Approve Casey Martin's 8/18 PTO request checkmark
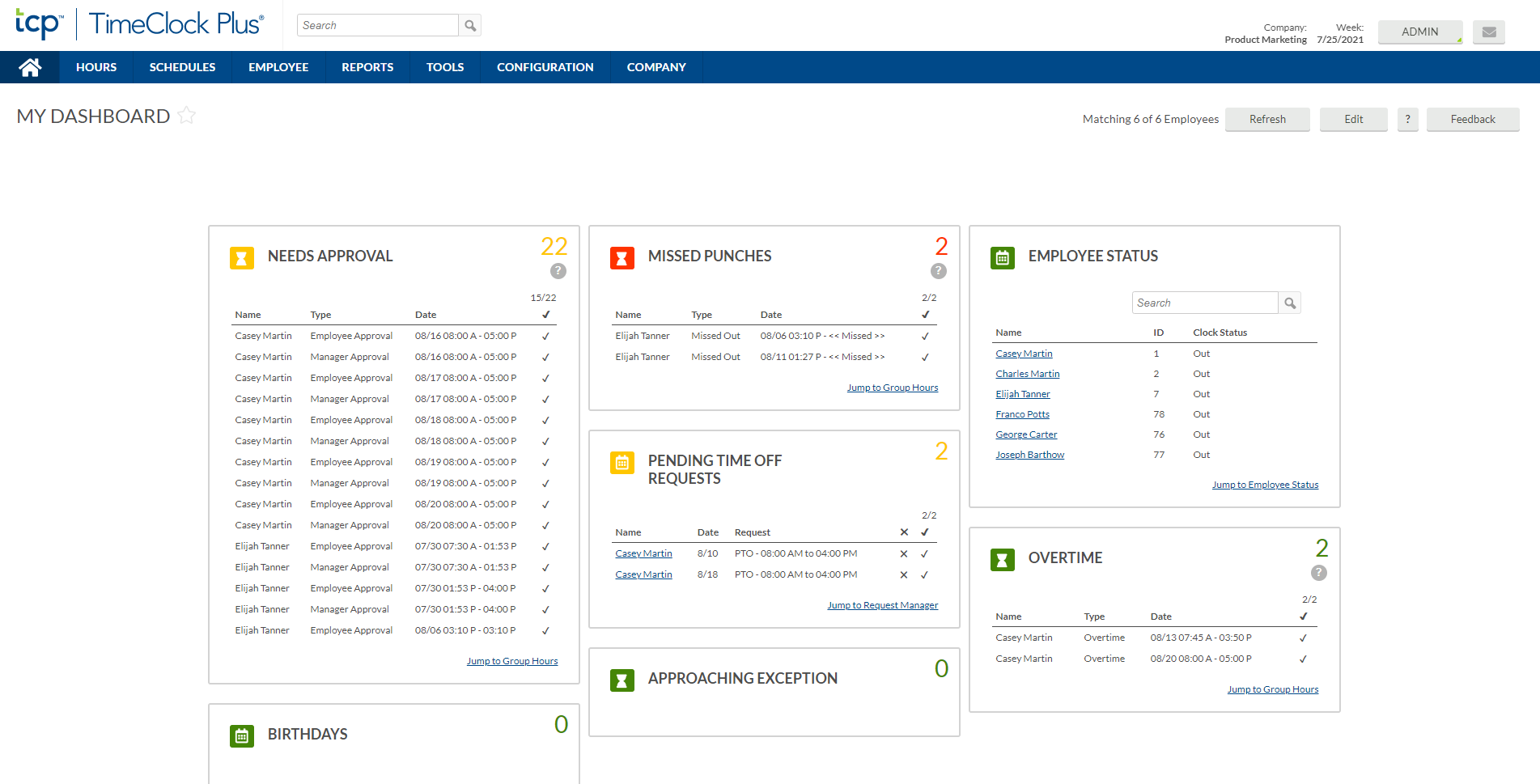This screenshot has height=784, width=1540. (x=924, y=574)
